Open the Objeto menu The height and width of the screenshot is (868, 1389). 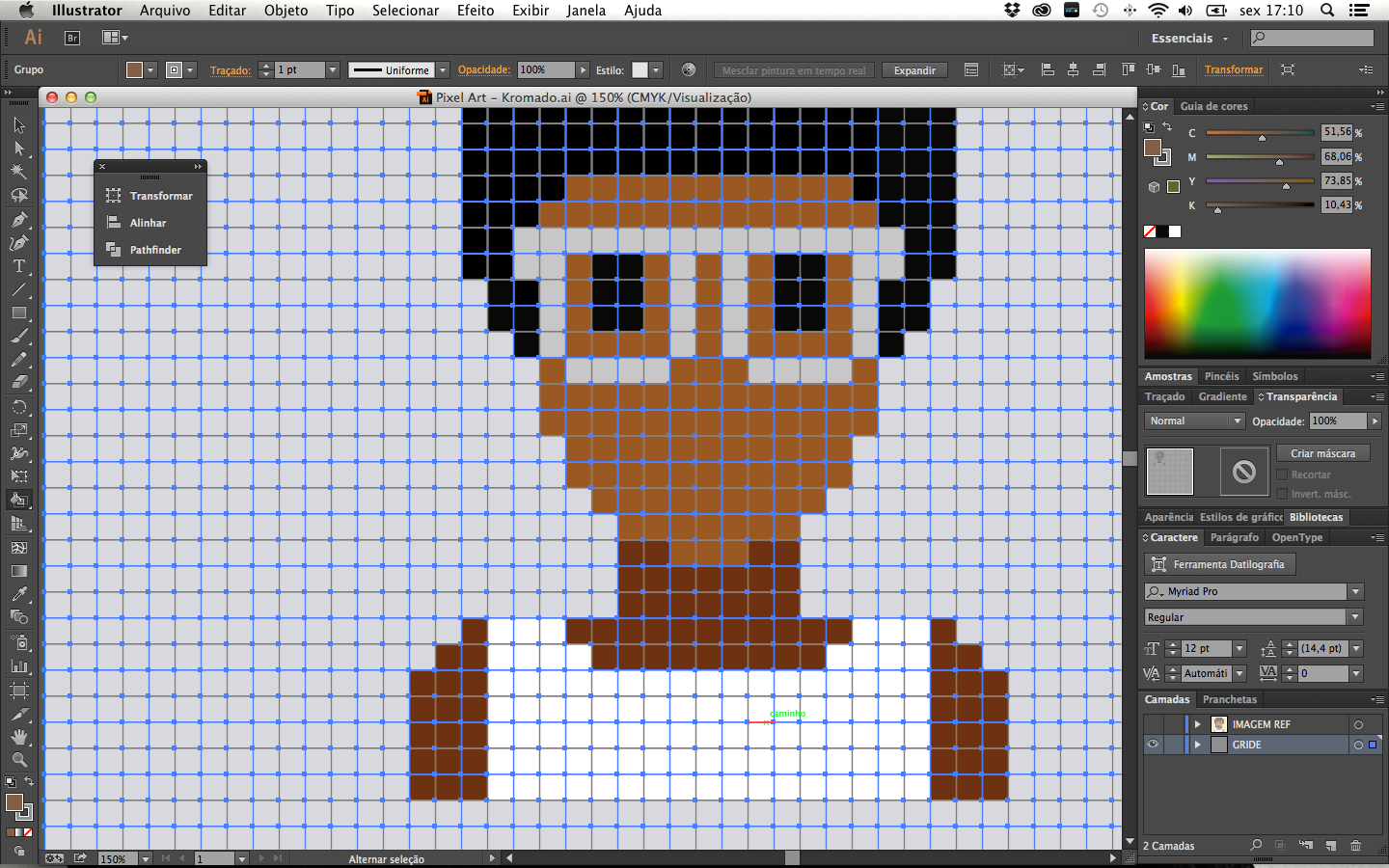click(286, 11)
